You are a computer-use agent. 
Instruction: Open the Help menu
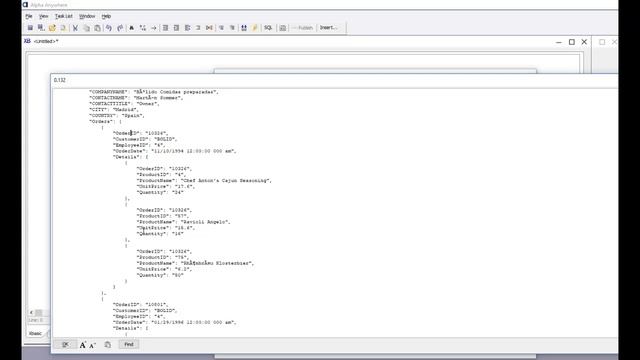(106, 16)
